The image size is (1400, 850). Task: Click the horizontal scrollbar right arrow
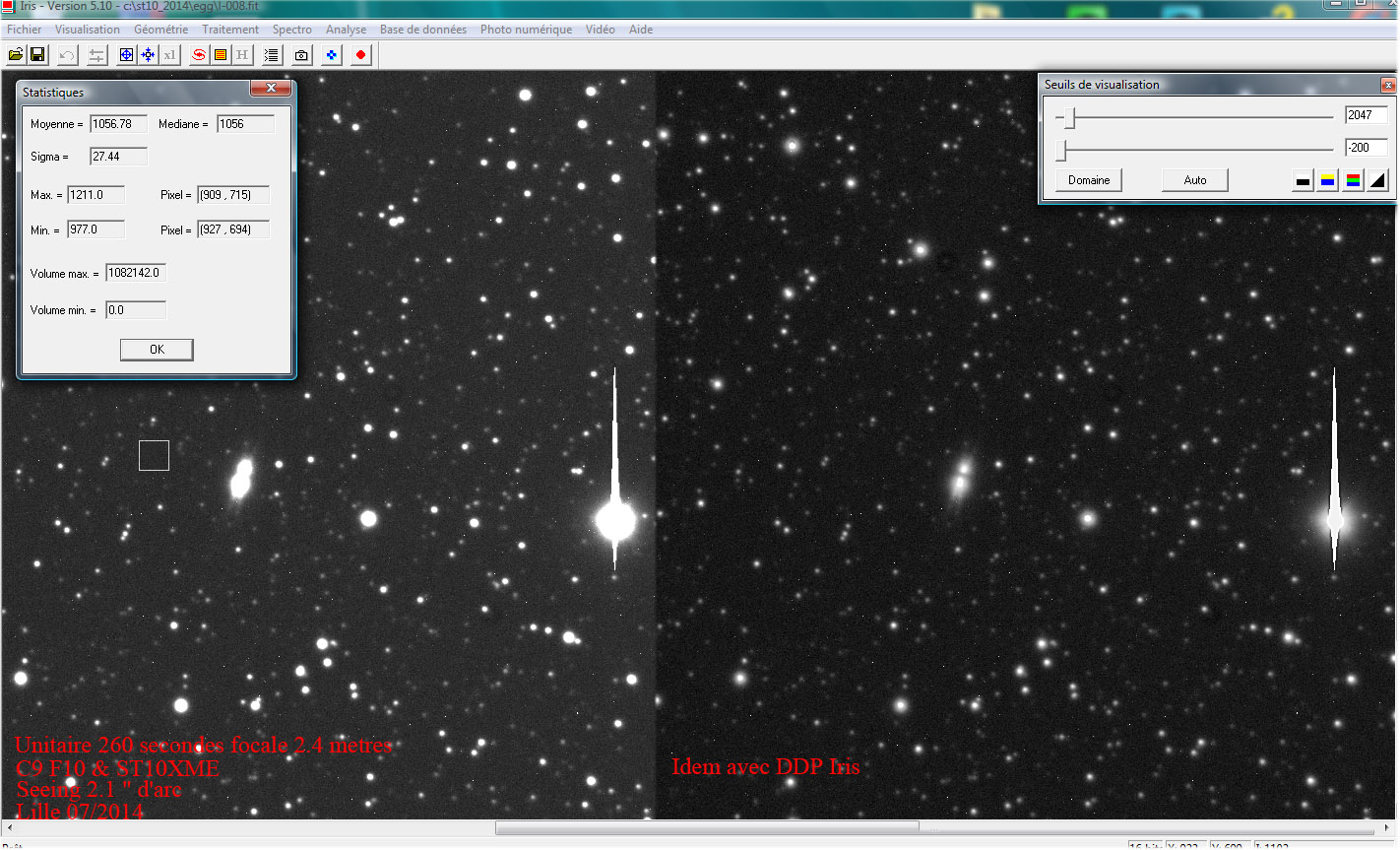pos(1388,827)
